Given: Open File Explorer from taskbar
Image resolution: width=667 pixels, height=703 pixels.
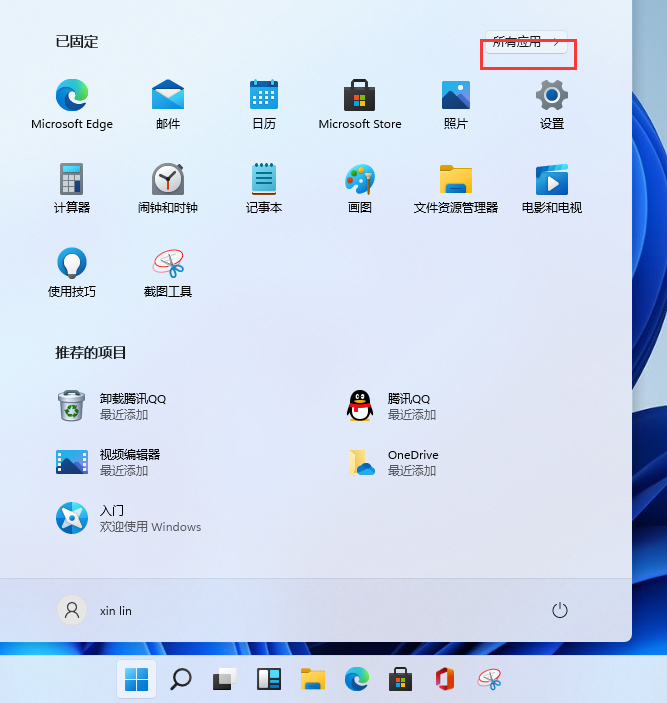Looking at the screenshot, I should (312, 679).
